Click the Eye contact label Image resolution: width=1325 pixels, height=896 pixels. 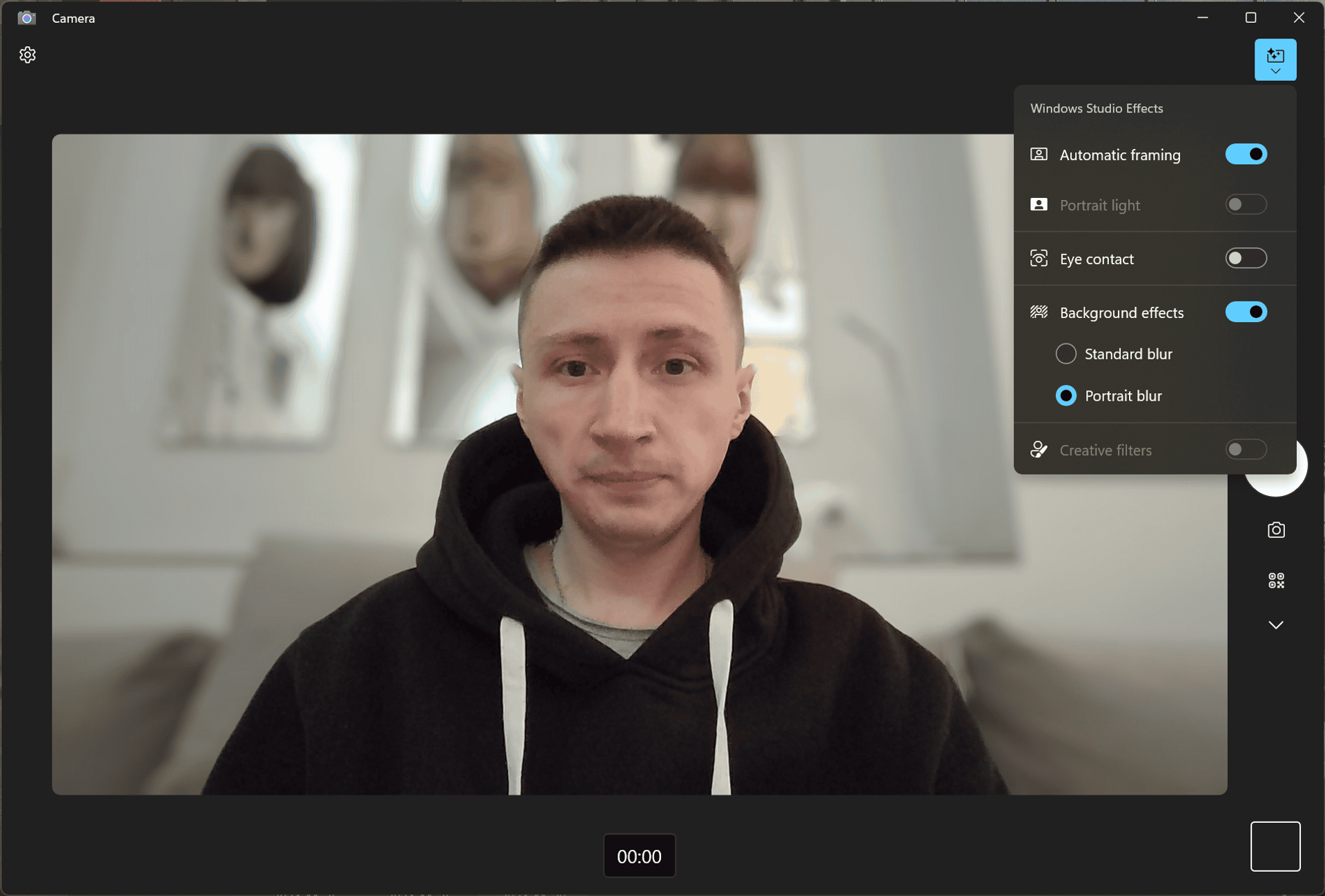[1096, 259]
